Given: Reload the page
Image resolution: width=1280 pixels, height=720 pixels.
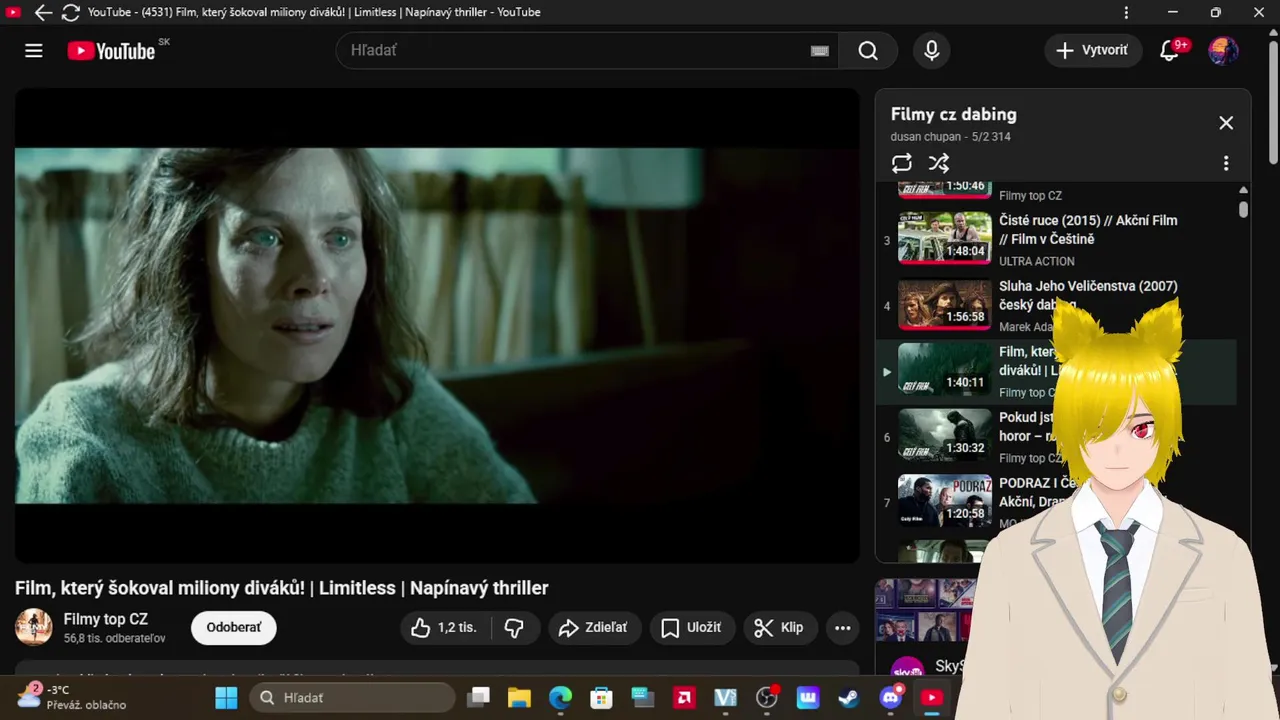Looking at the screenshot, I should click(x=70, y=12).
